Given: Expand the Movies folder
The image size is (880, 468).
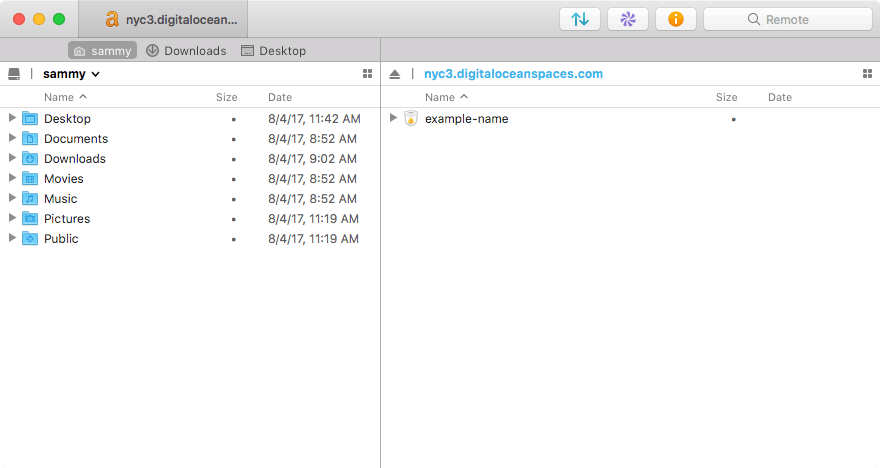Looking at the screenshot, I should pyautogui.click(x=12, y=178).
